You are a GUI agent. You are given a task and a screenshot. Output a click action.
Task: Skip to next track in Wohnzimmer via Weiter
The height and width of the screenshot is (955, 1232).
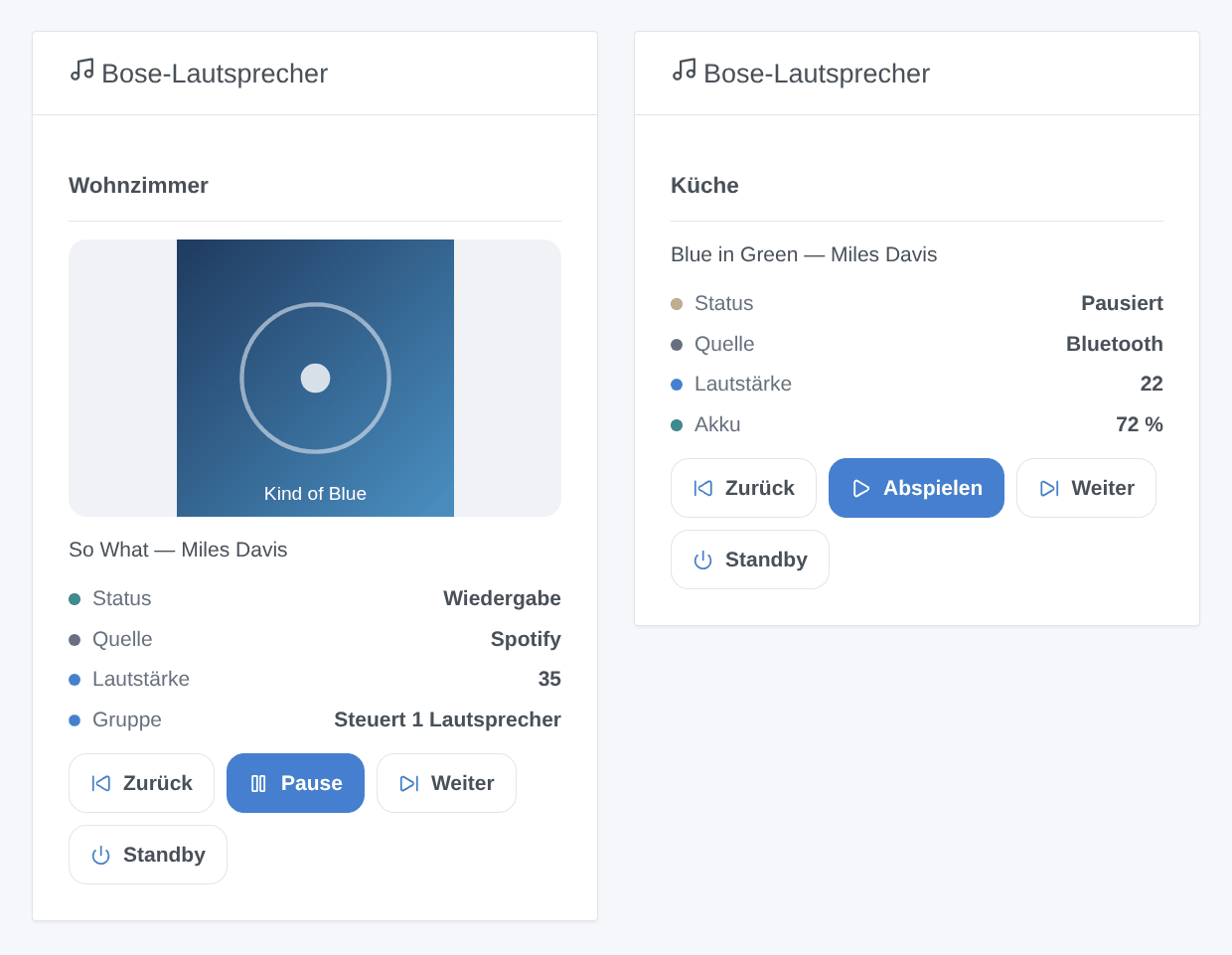pos(446,783)
